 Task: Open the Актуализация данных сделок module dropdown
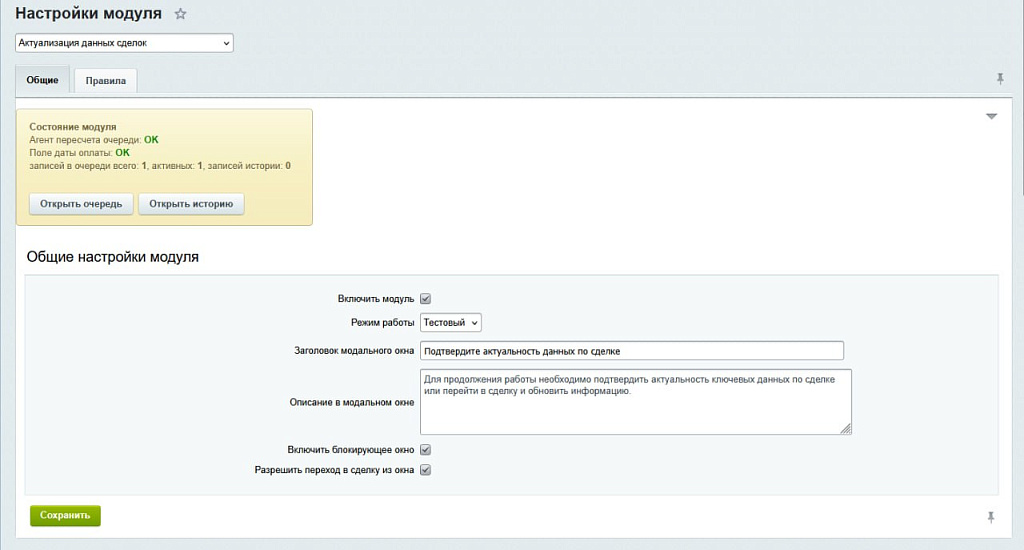124,43
